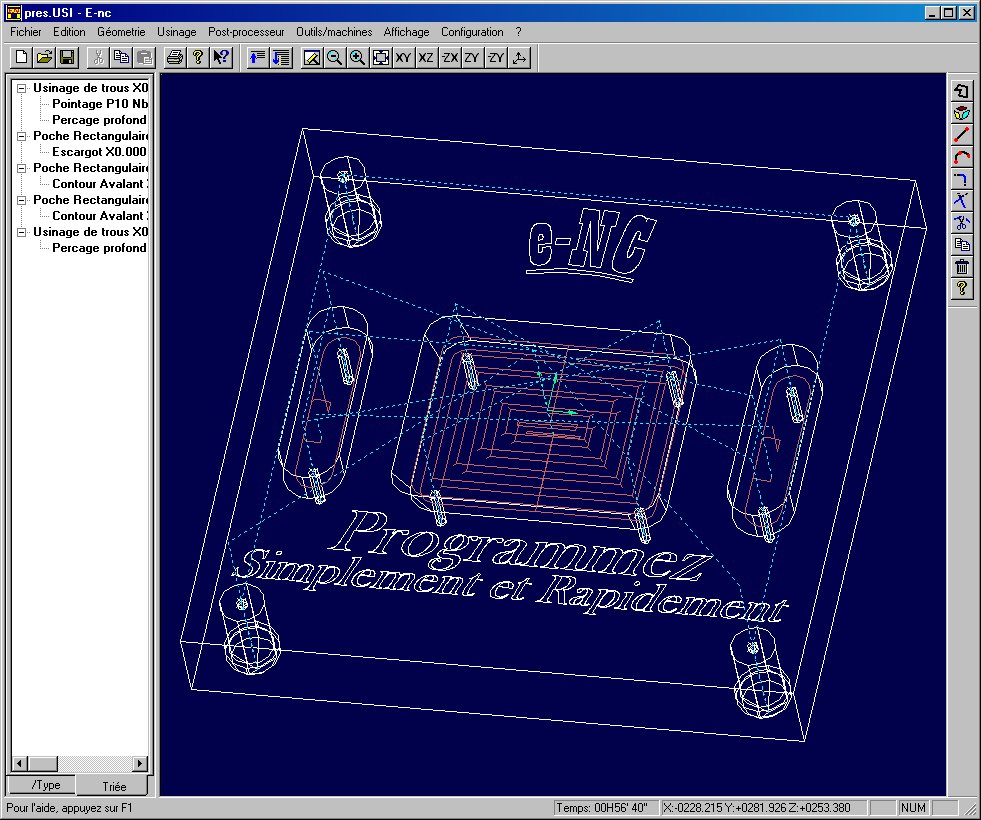Select second Contour Avalant tree item

pos(100,216)
